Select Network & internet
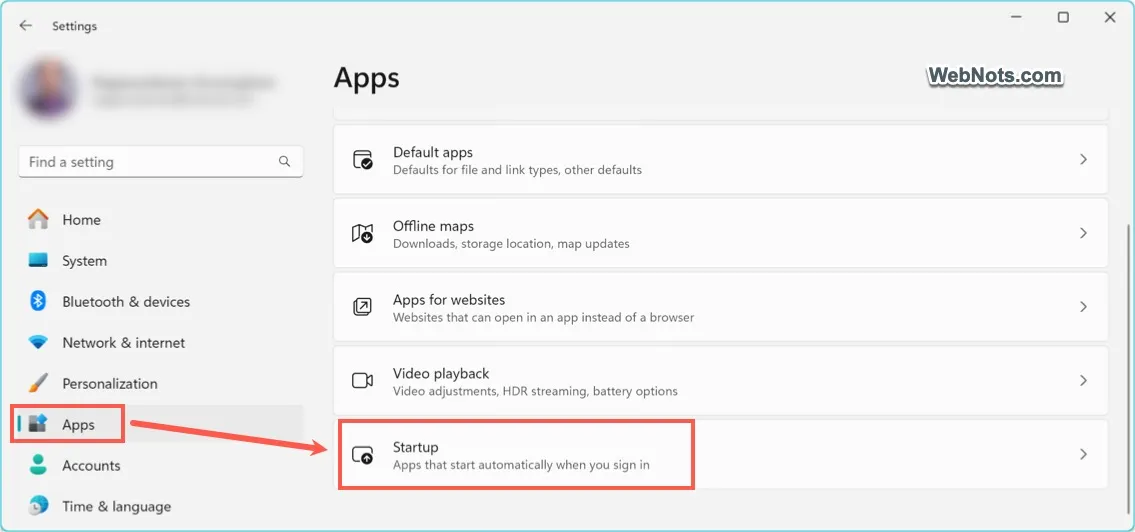Image resolution: width=1135 pixels, height=532 pixels. 161,342
